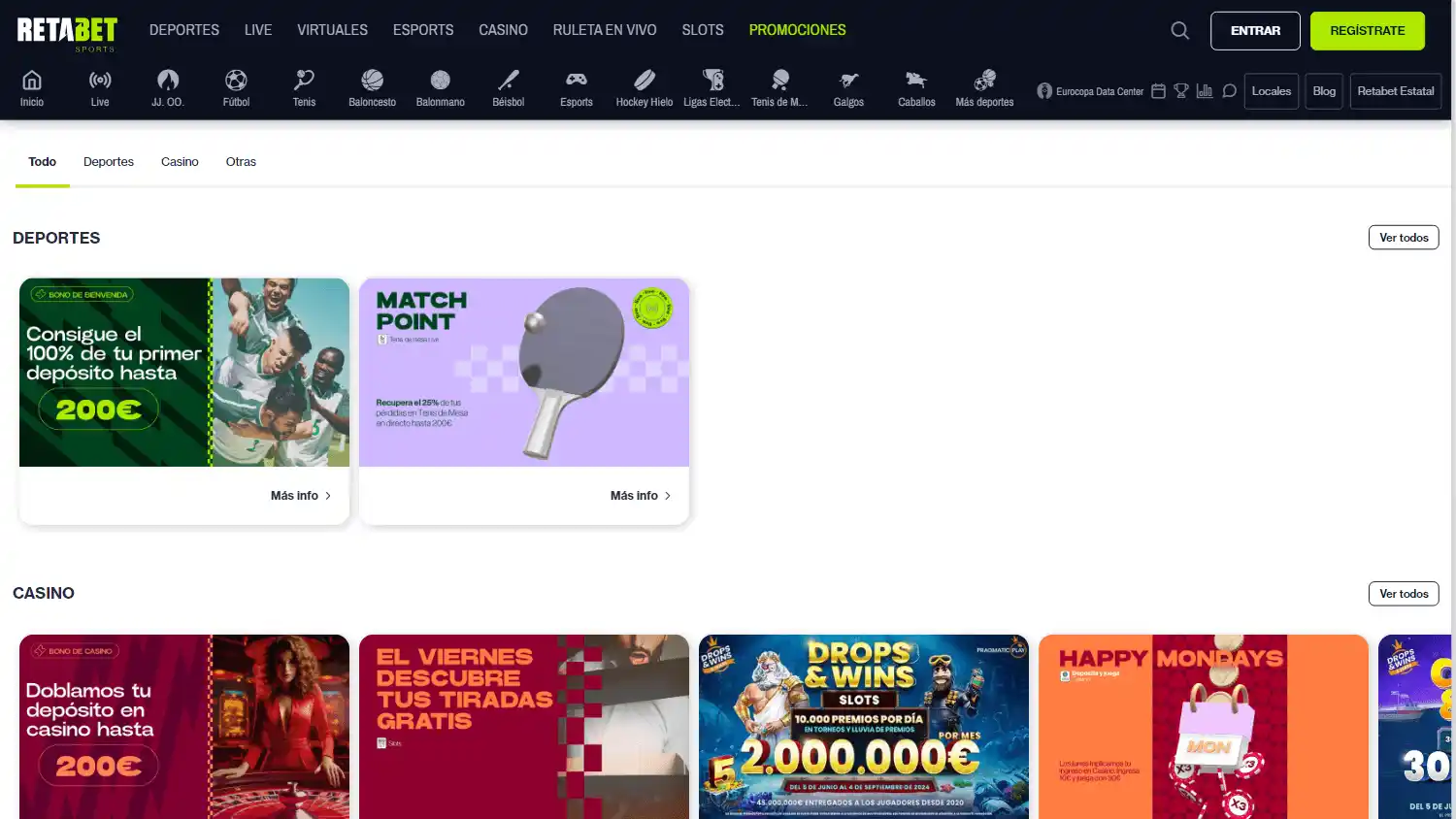
Task: Open the Live broadcast icon
Action: pos(100,80)
